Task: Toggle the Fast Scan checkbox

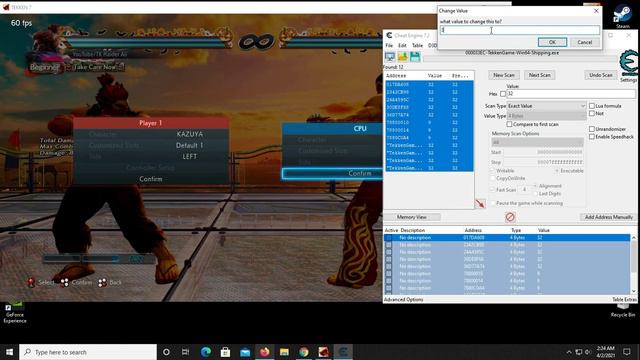Action: pyautogui.click(x=493, y=190)
